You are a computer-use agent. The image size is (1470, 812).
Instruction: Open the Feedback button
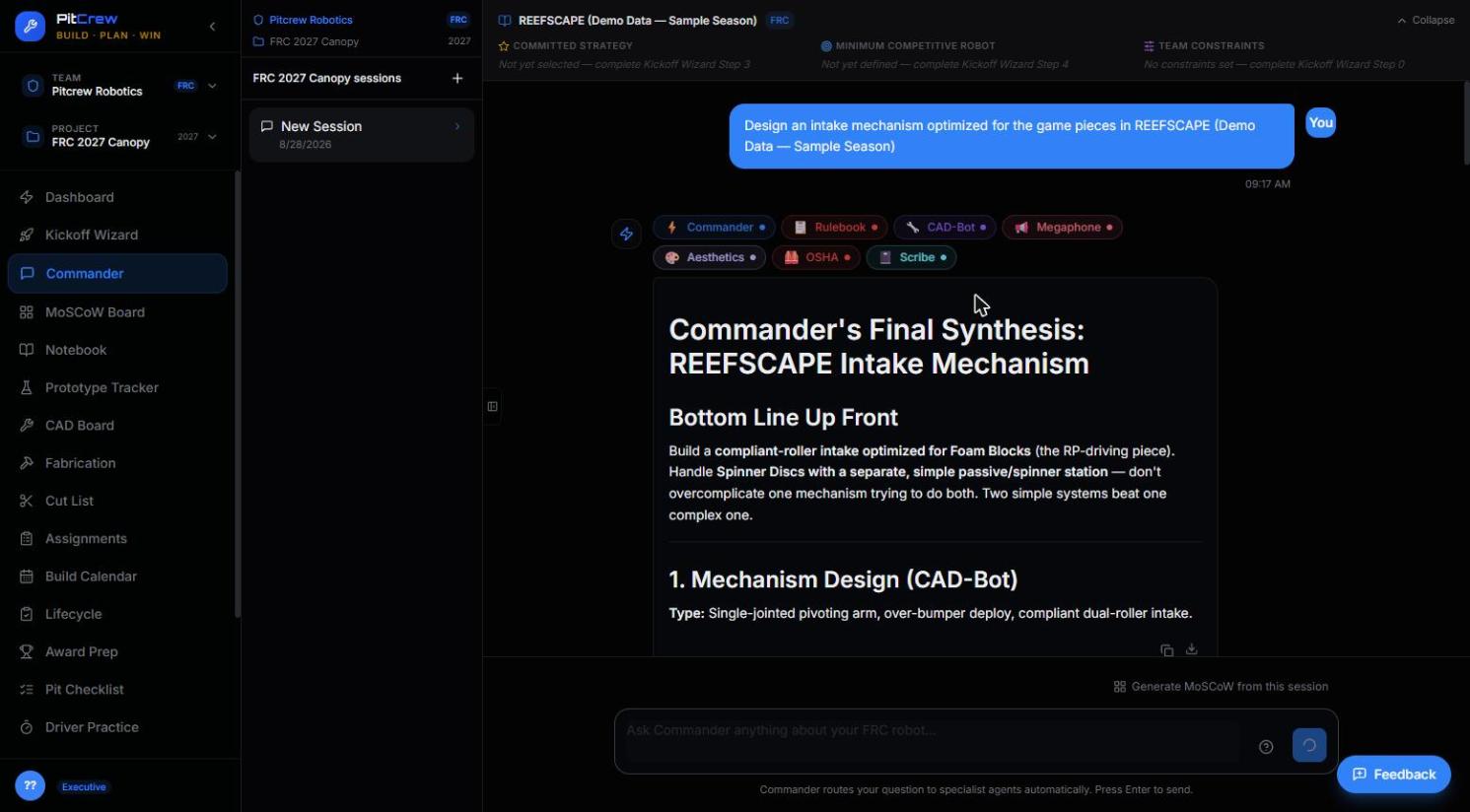pos(1393,775)
